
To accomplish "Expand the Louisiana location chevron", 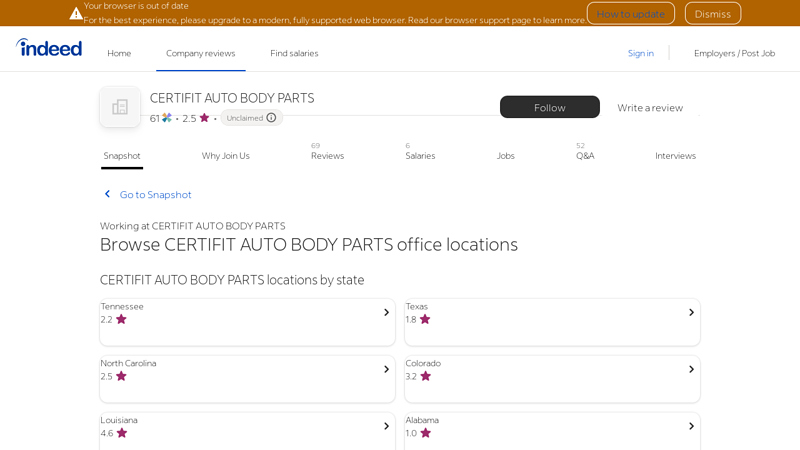I will [x=386, y=426].
